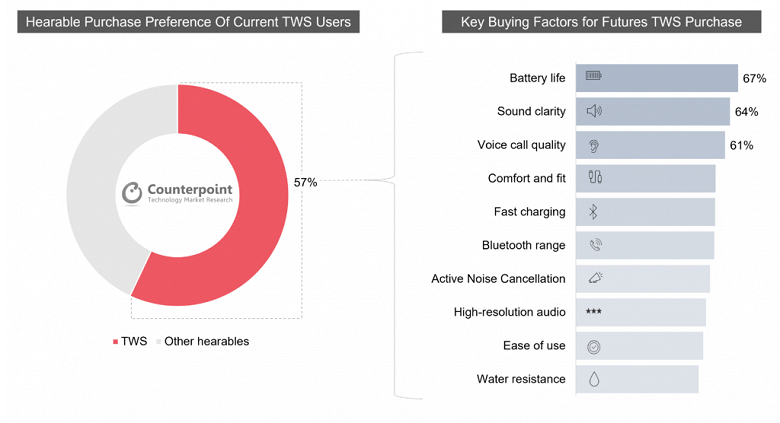Click the speaker icon beside Sound clarity

coord(594,111)
